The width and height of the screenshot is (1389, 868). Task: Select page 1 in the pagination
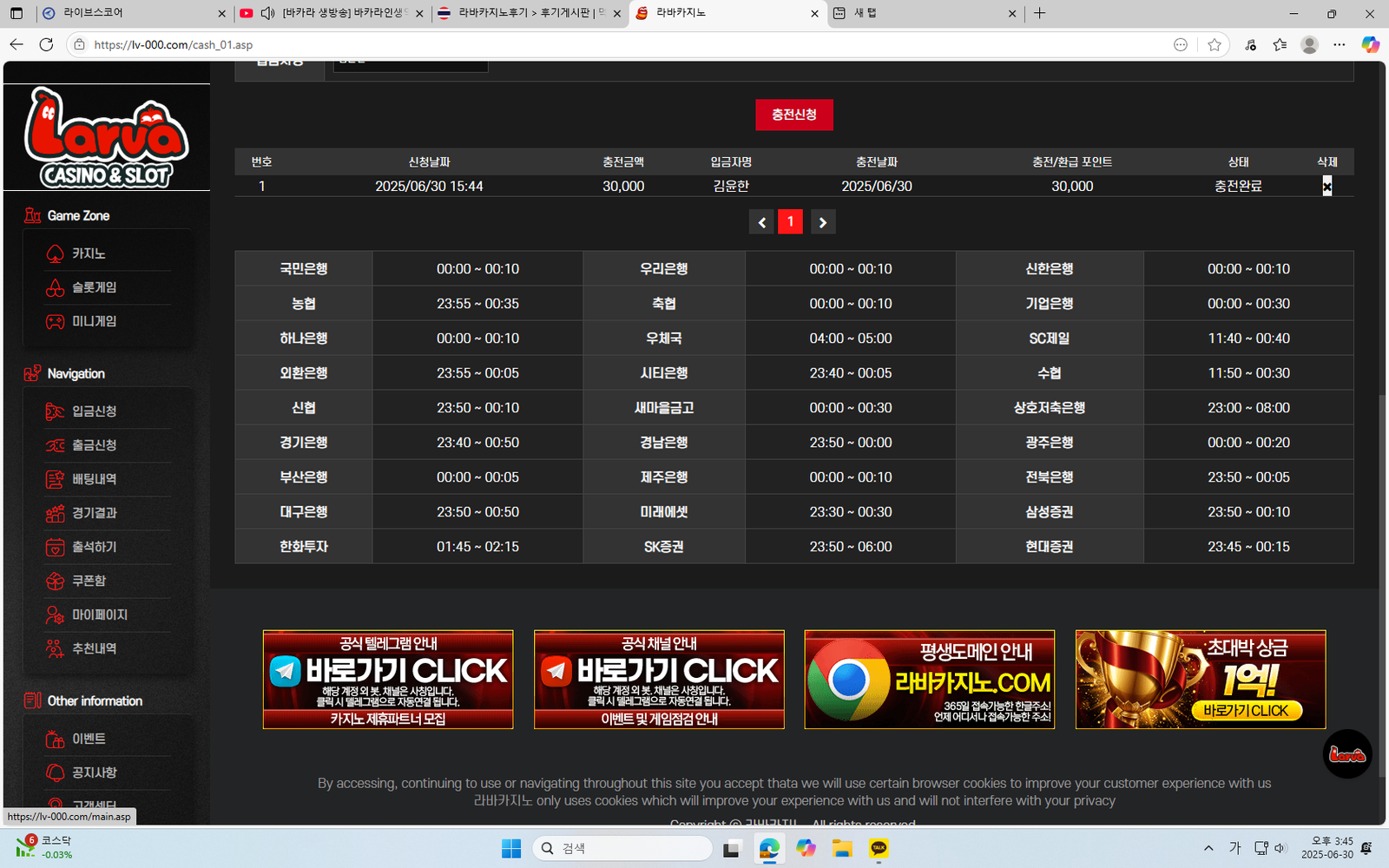790,222
